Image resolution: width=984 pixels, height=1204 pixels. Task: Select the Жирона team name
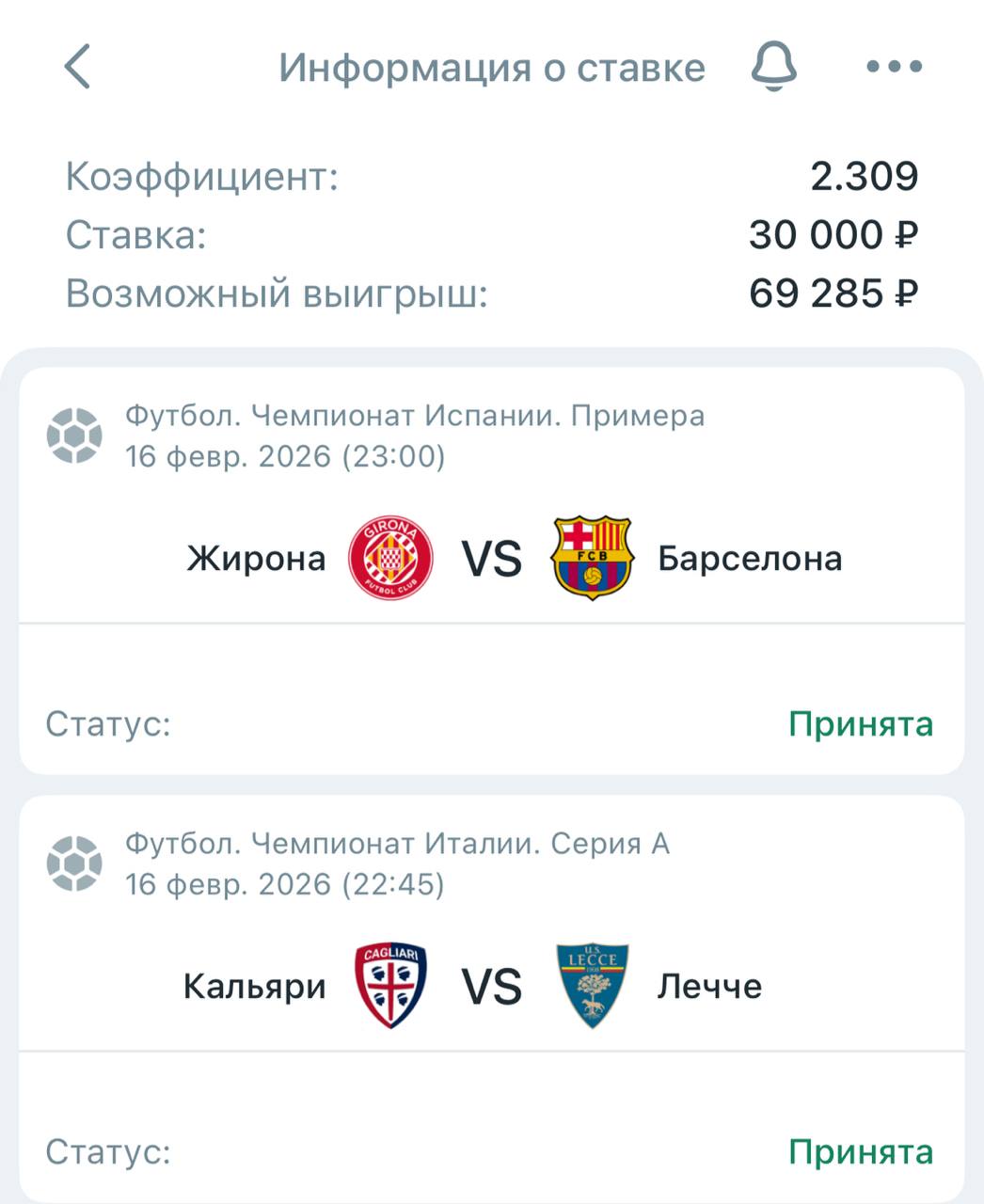[256, 559]
